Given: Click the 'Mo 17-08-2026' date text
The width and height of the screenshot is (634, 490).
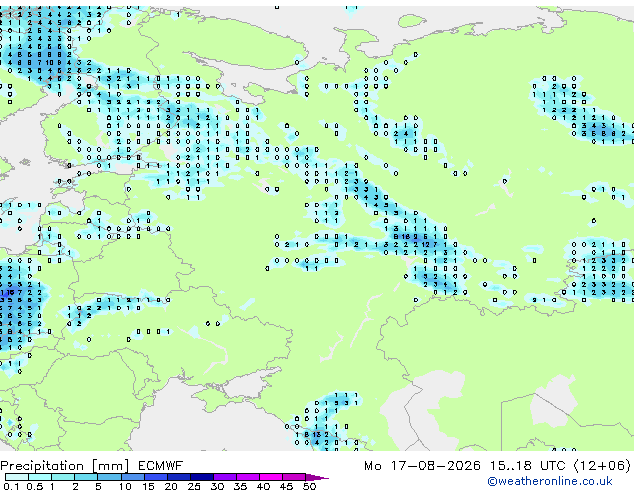Looking at the screenshot, I should (422, 466).
